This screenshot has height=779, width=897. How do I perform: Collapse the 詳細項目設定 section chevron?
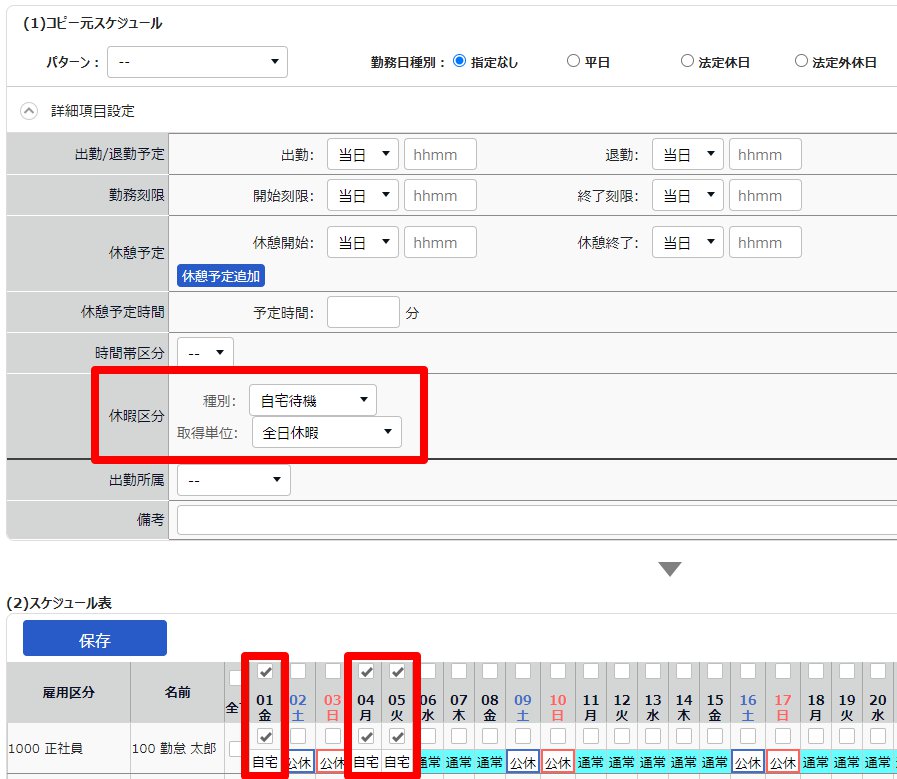(29, 111)
